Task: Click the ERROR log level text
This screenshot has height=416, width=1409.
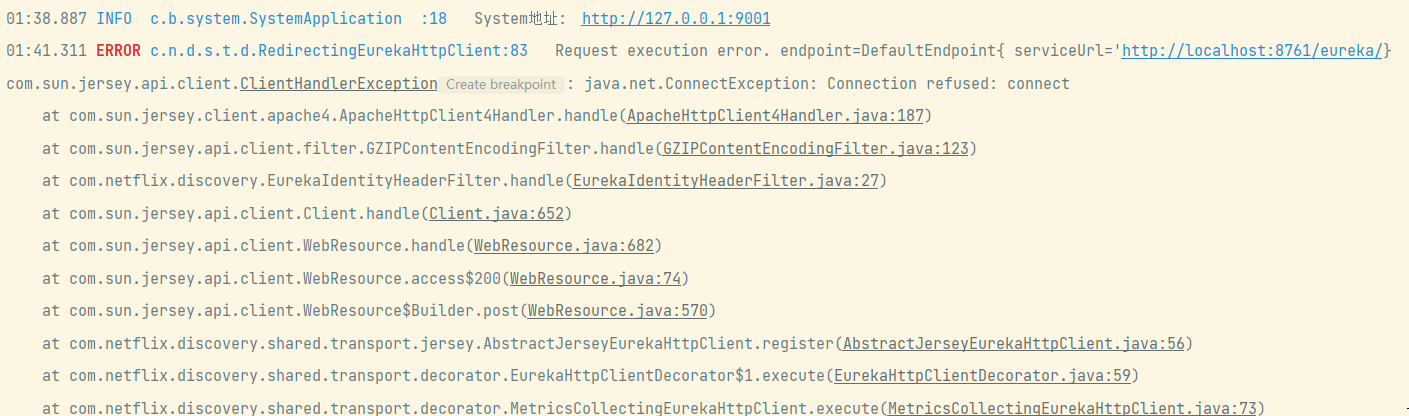Action: (x=118, y=51)
